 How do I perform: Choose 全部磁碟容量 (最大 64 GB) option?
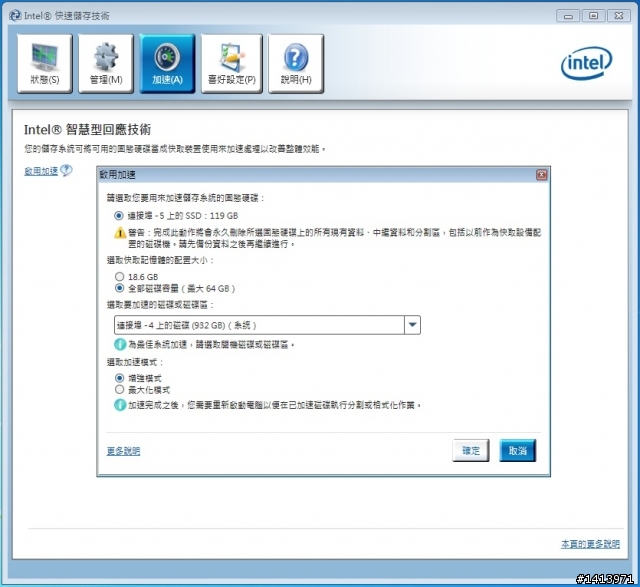(x=119, y=288)
